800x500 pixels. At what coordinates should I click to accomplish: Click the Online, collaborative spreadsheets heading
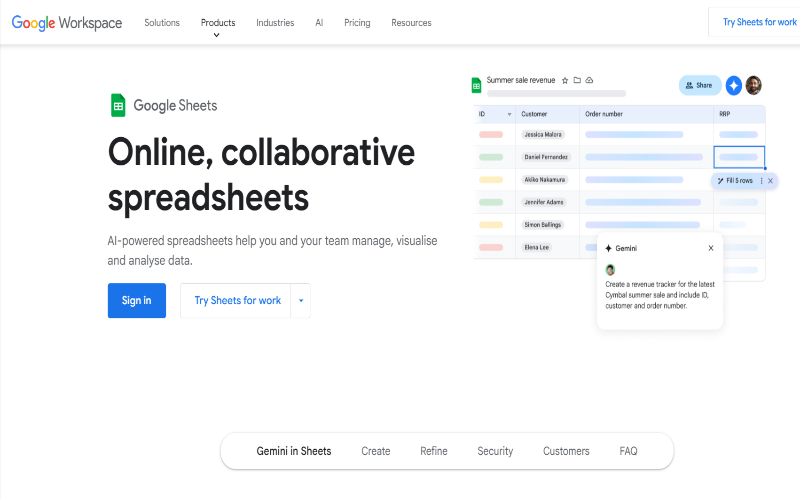tap(261, 174)
